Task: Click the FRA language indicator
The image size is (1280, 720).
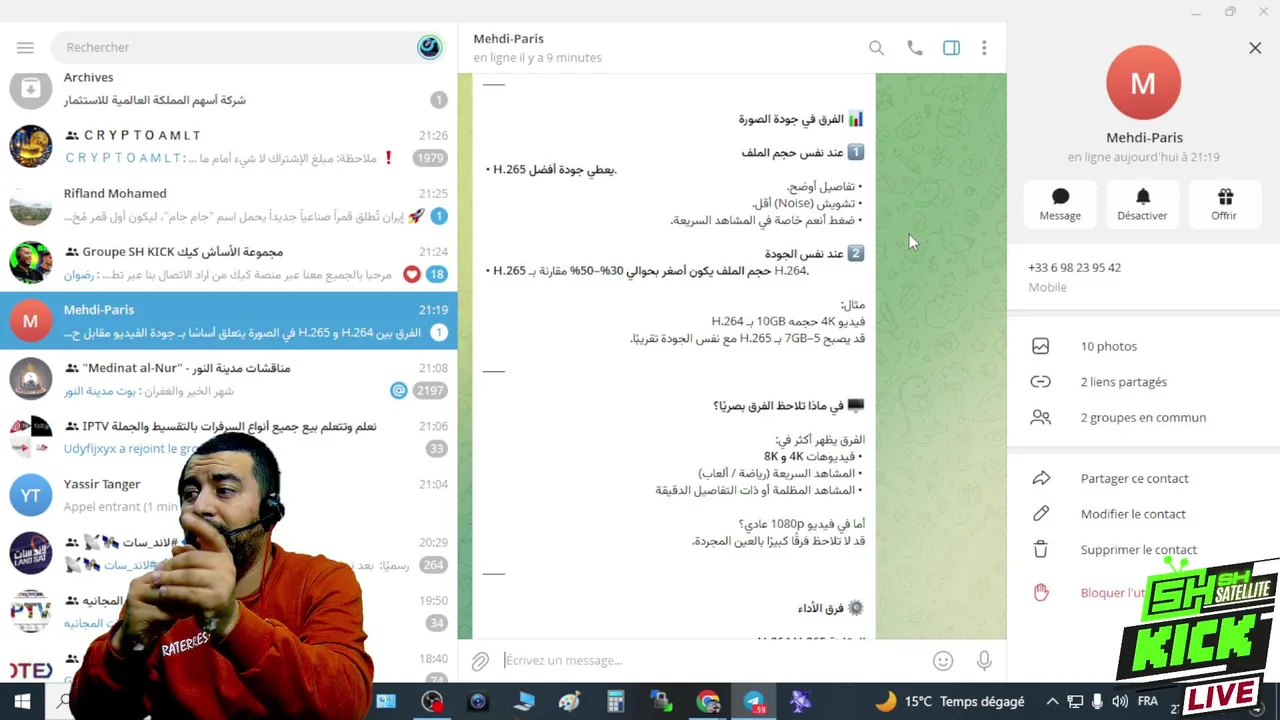Action: pyautogui.click(x=1148, y=702)
